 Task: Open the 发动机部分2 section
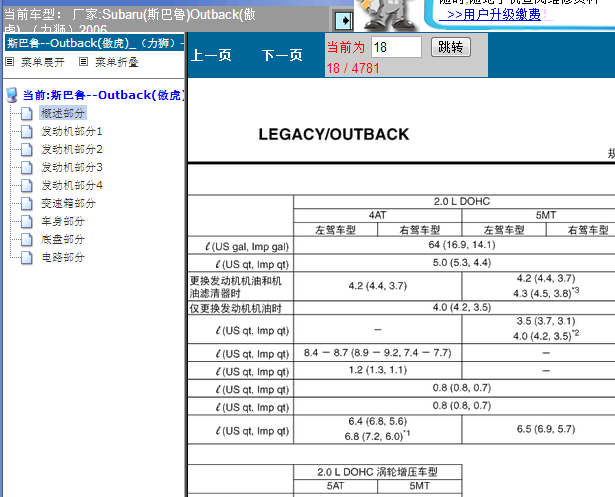[72, 149]
